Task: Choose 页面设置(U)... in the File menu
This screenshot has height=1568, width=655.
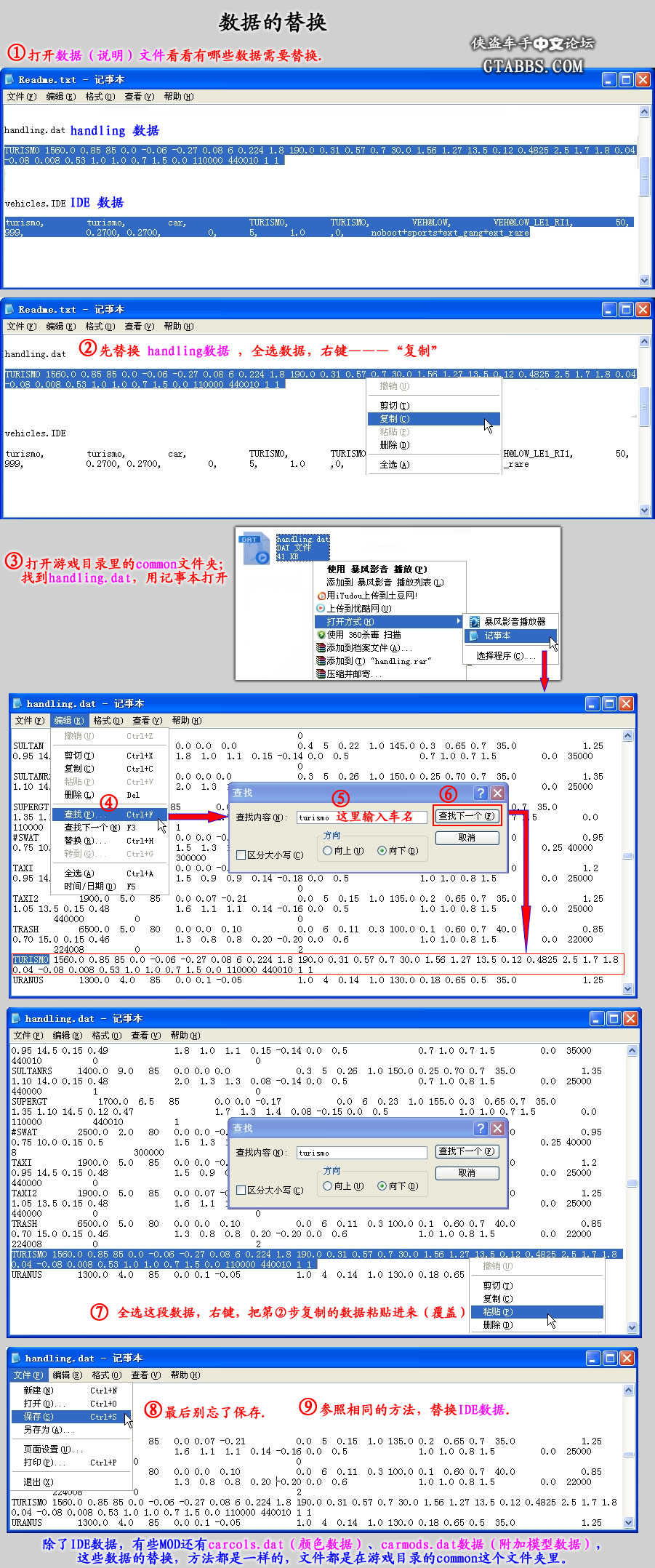Action: point(71,1449)
